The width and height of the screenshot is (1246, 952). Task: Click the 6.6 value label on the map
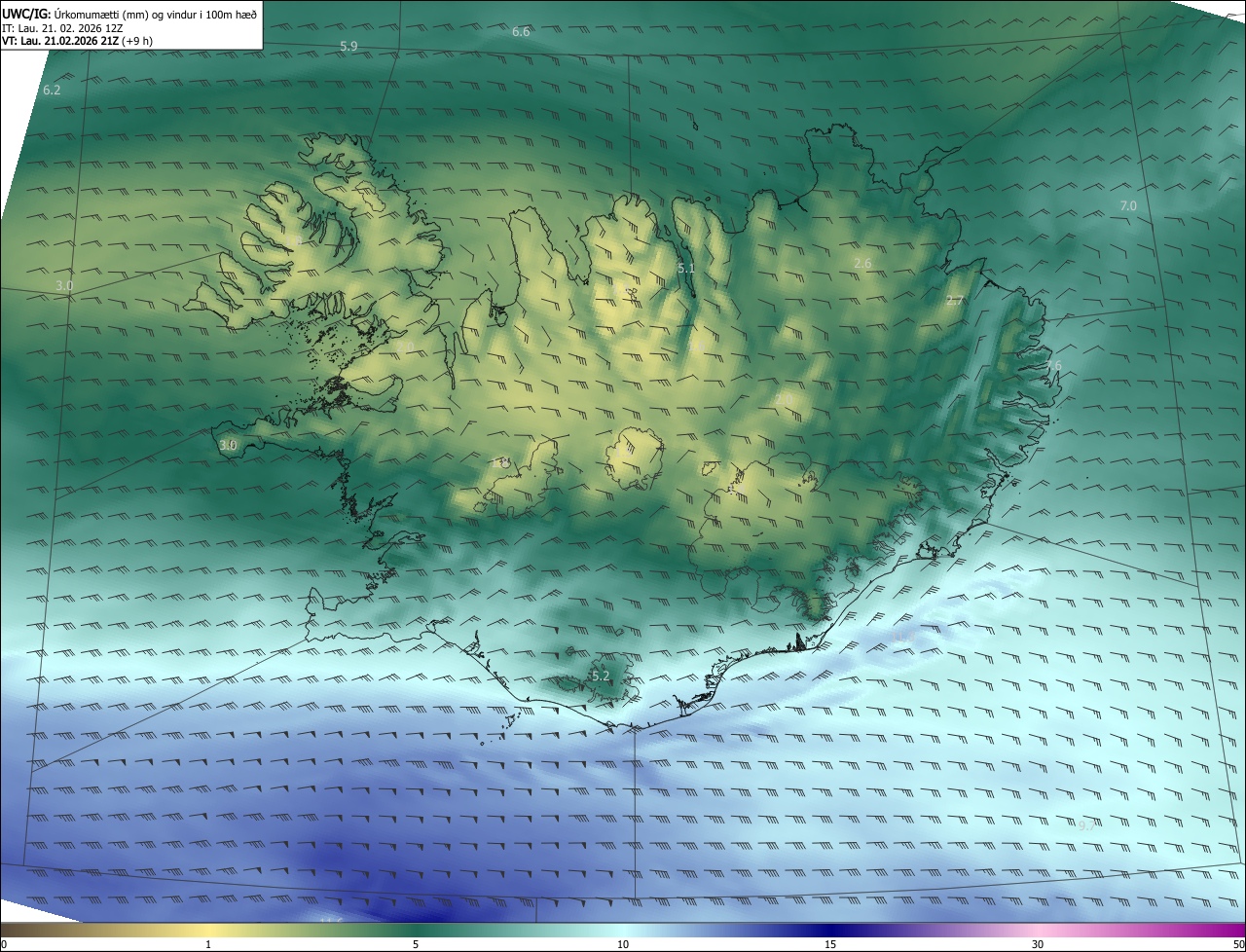pyautogui.click(x=521, y=32)
